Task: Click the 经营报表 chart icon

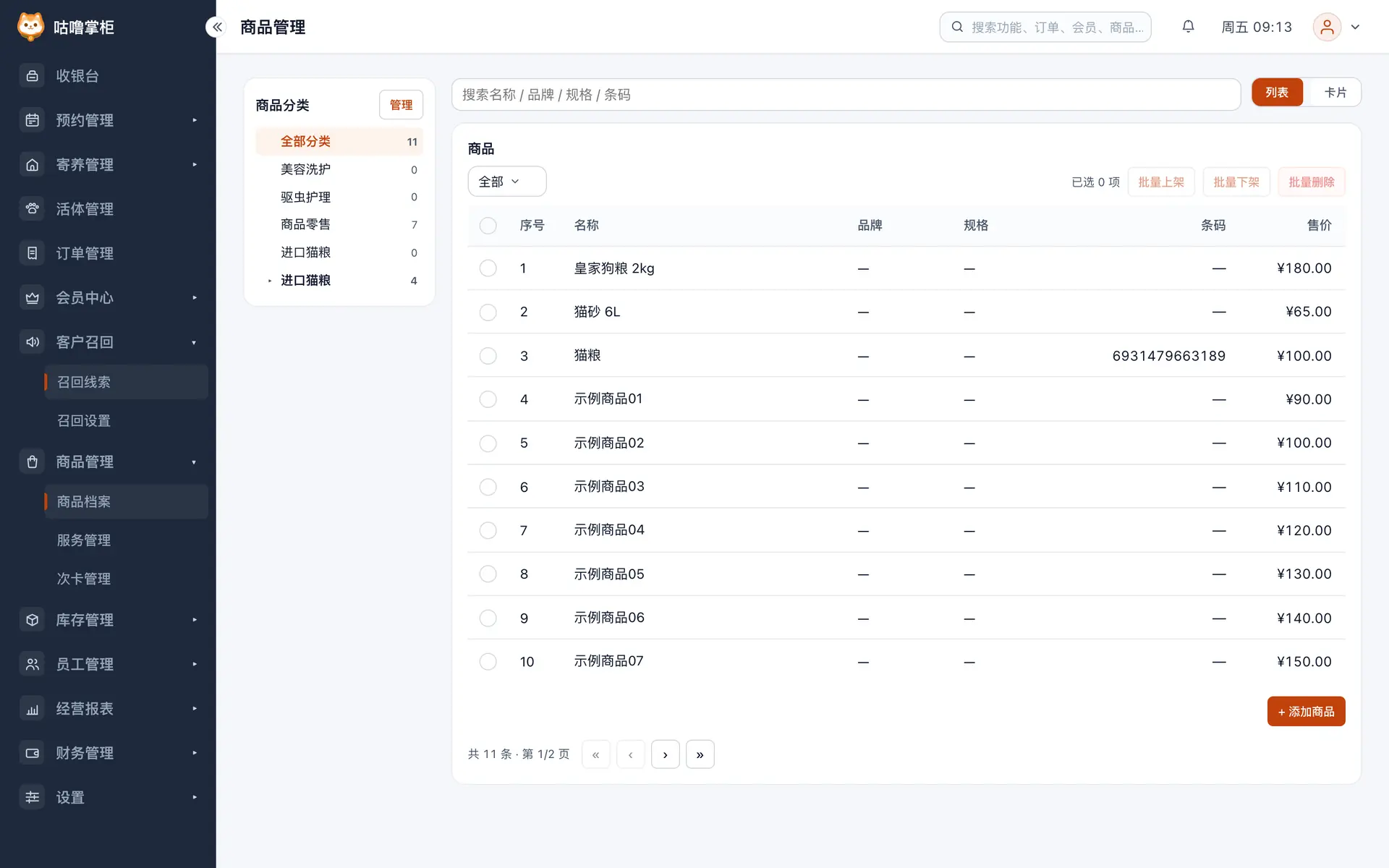Action: coord(33,709)
